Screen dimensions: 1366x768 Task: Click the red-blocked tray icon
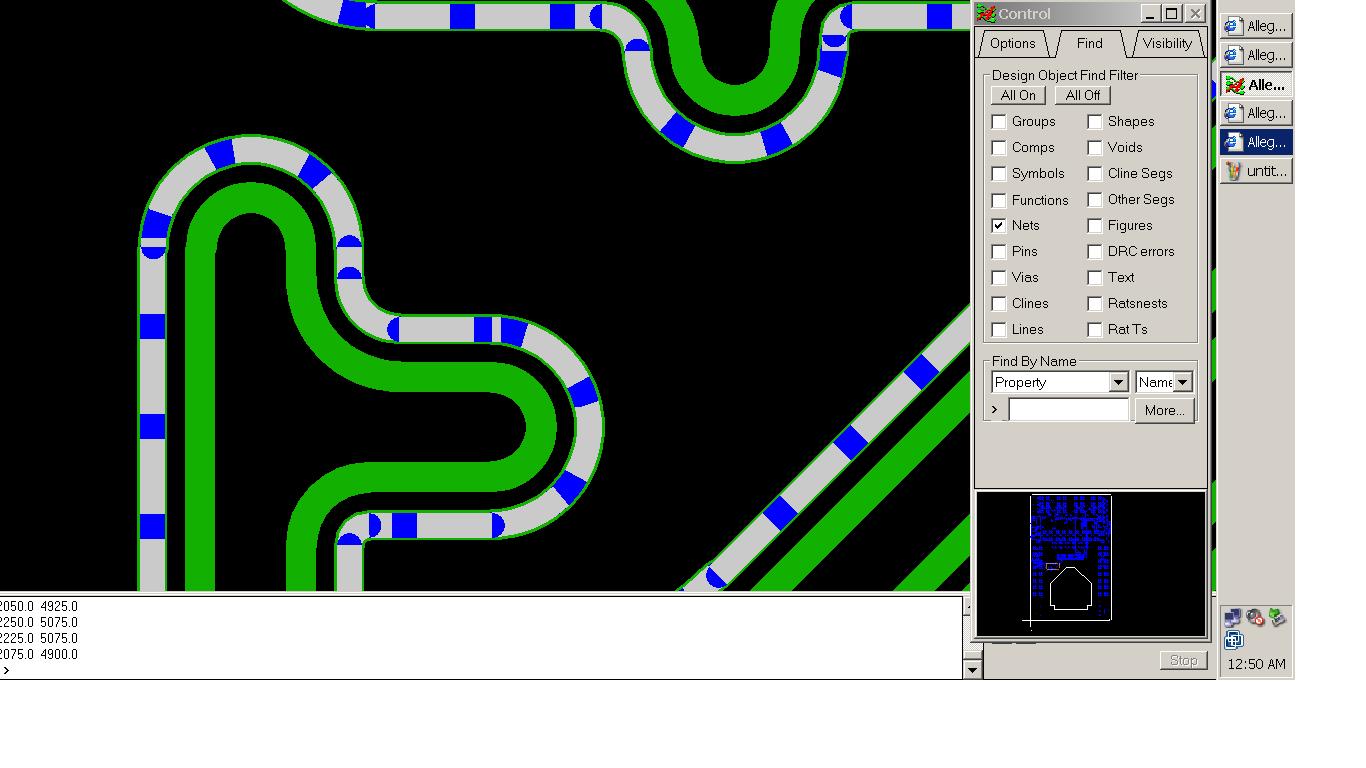tap(1255, 618)
